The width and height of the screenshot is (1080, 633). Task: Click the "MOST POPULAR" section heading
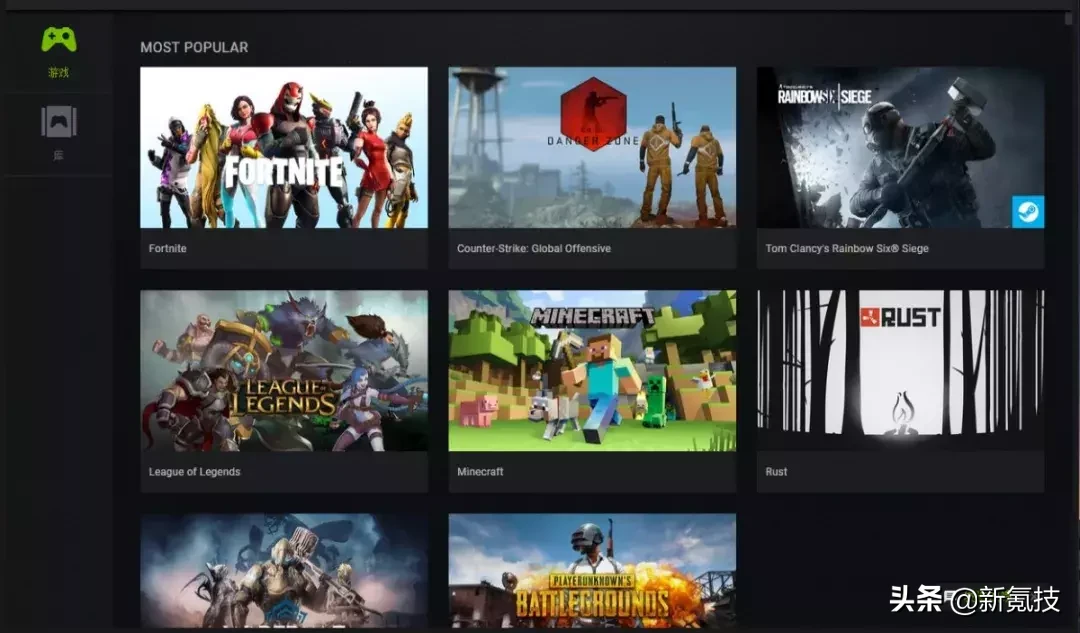pos(194,48)
